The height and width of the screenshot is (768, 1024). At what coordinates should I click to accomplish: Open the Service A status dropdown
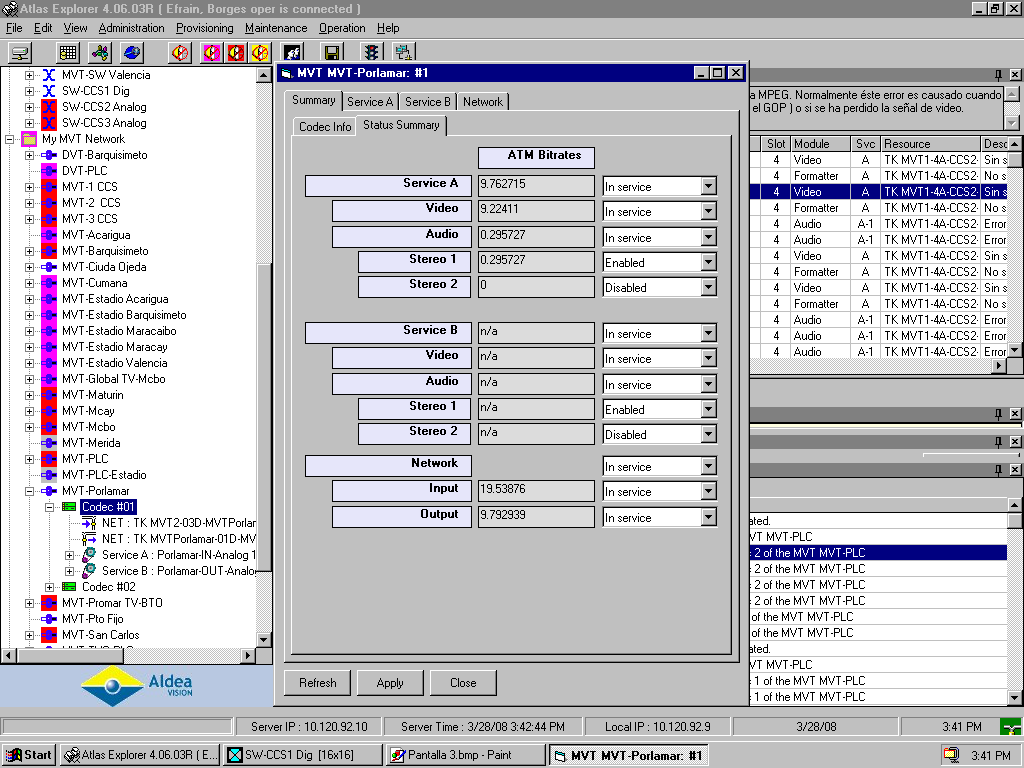click(x=708, y=186)
